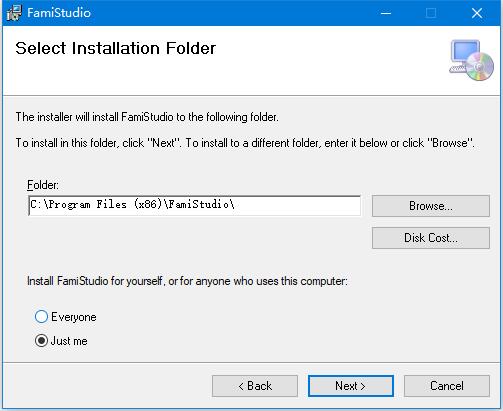Minimize the FamiStudio installer window
The width and height of the screenshot is (503, 411).
tap(386, 13)
